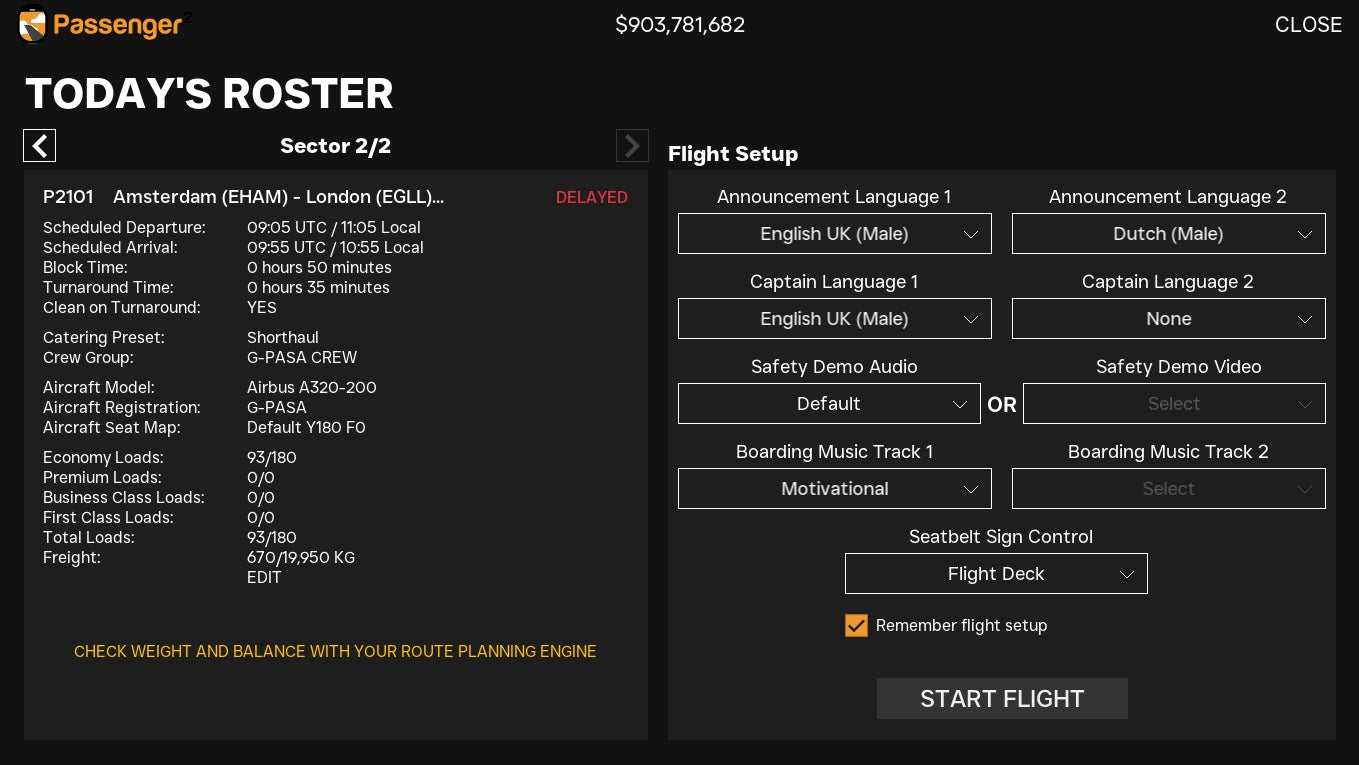
Task: Open Announcement Language 2 Dutch dropdown
Action: coord(1168,234)
